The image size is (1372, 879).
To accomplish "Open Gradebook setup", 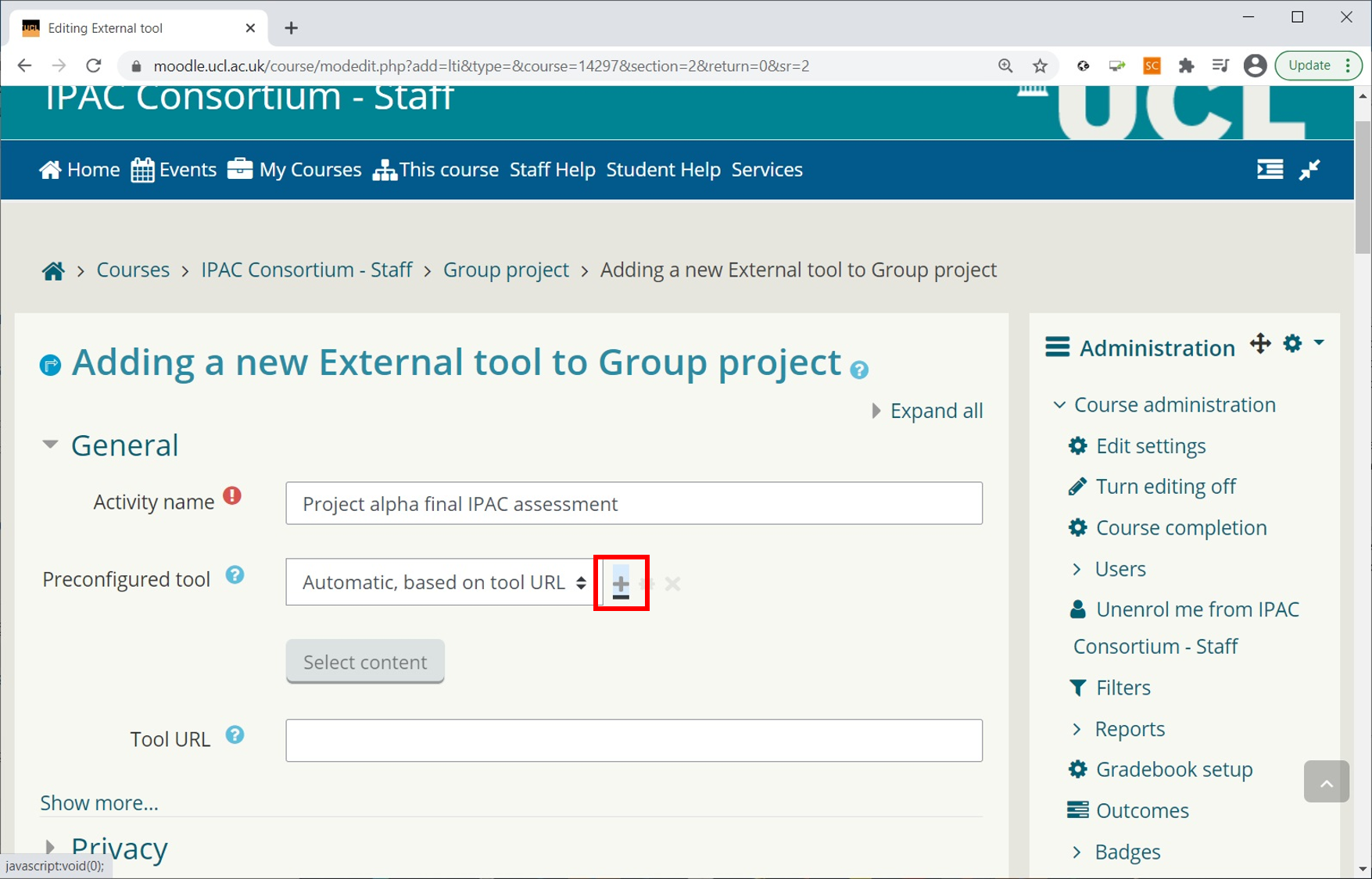I will click(x=1174, y=770).
